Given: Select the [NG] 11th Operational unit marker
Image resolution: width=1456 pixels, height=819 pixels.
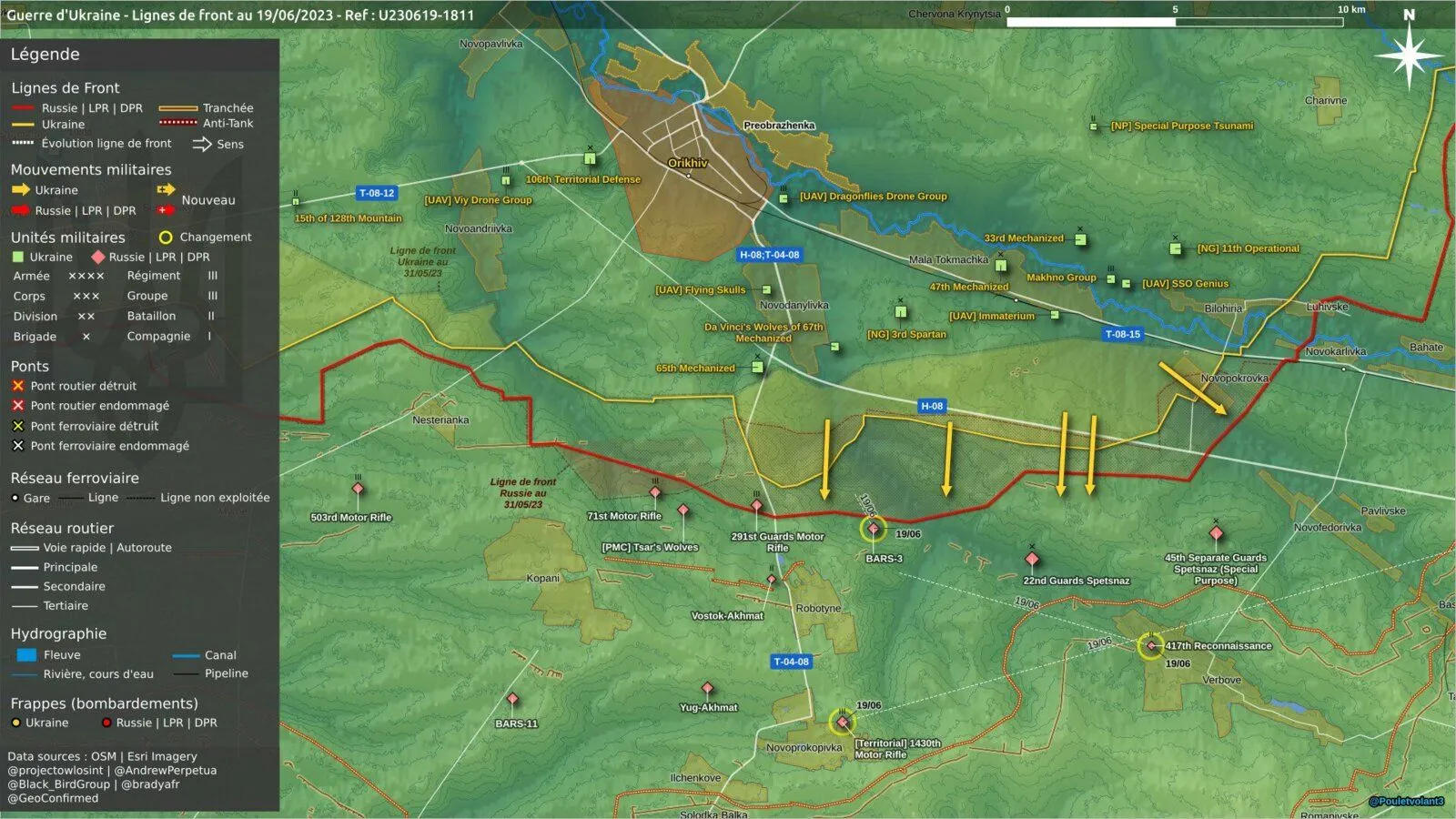Looking at the screenshot, I should click(x=1176, y=248).
